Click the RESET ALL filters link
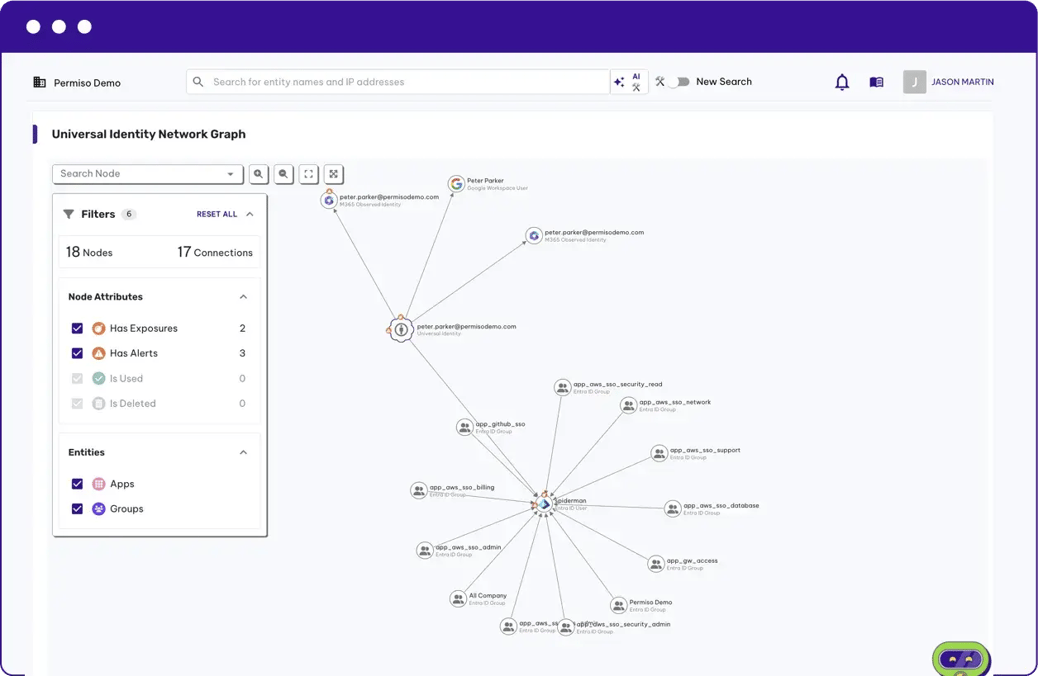The height and width of the screenshot is (676, 1038). [x=216, y=214]
